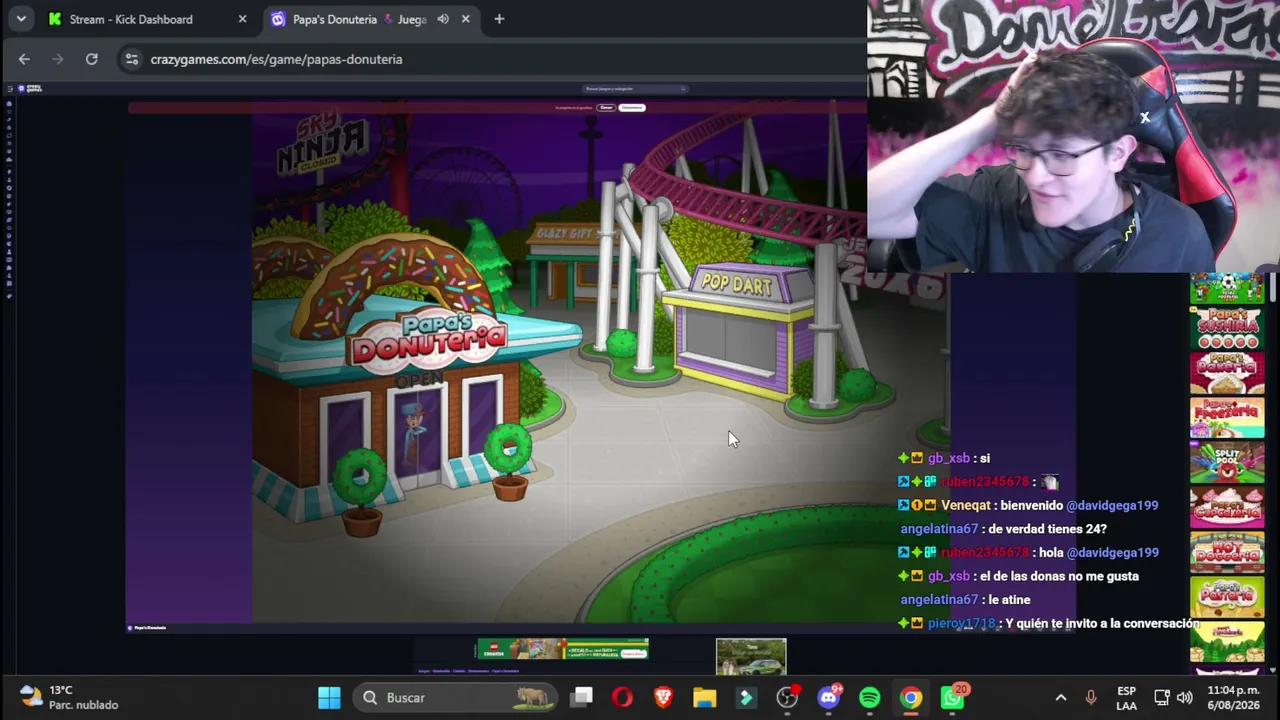Open a new browser tab
1280x720 pixels.
[499, 19]
